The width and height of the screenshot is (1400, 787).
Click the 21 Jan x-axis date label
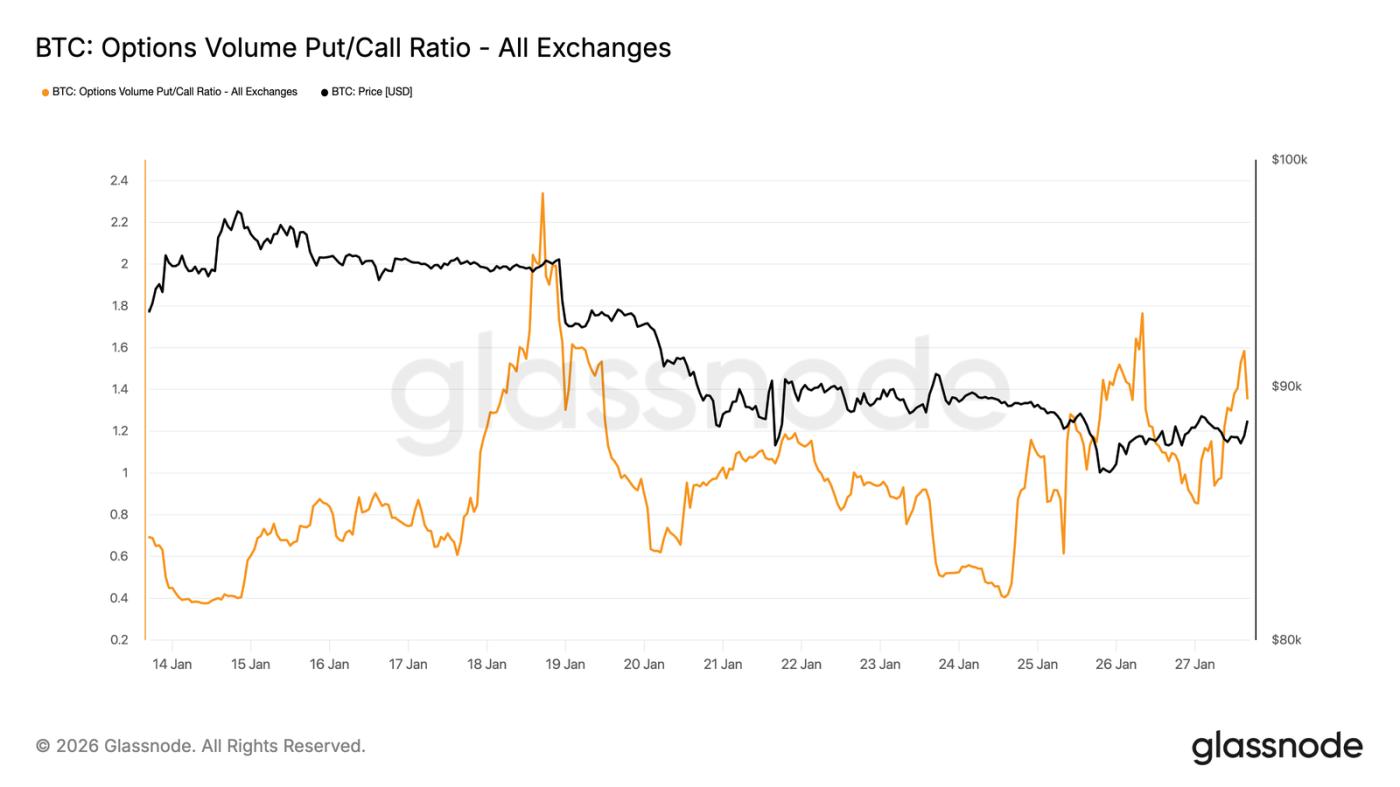(723, 664)
